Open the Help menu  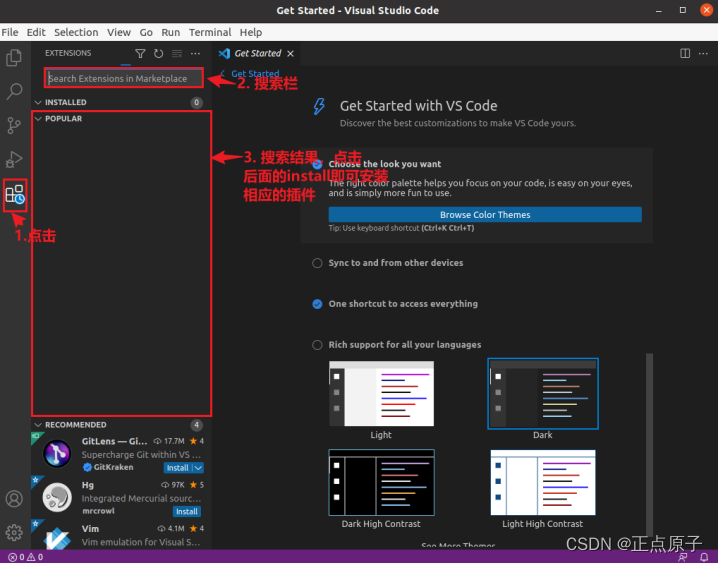(x=251, y=33)
